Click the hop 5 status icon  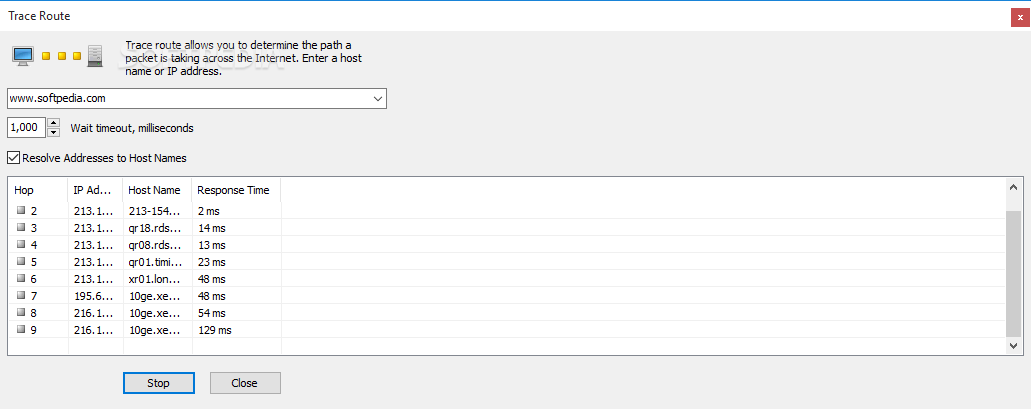(x=20, y=262)
